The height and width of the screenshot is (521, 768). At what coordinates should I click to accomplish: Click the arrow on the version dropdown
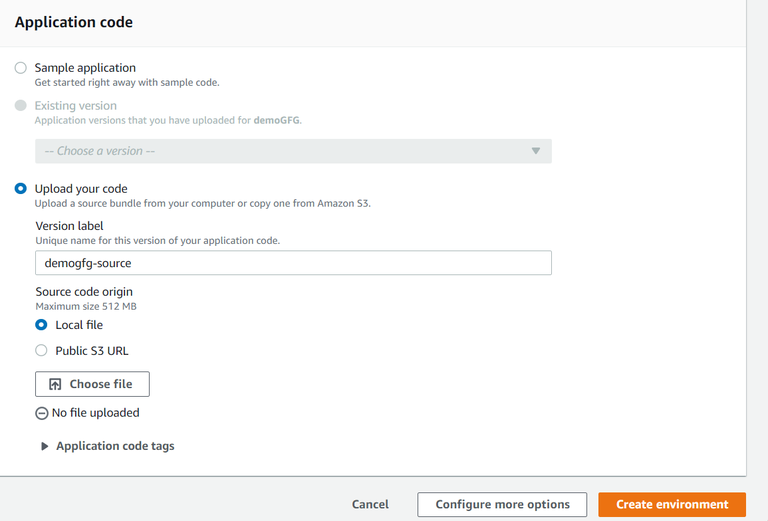(536, 151)
